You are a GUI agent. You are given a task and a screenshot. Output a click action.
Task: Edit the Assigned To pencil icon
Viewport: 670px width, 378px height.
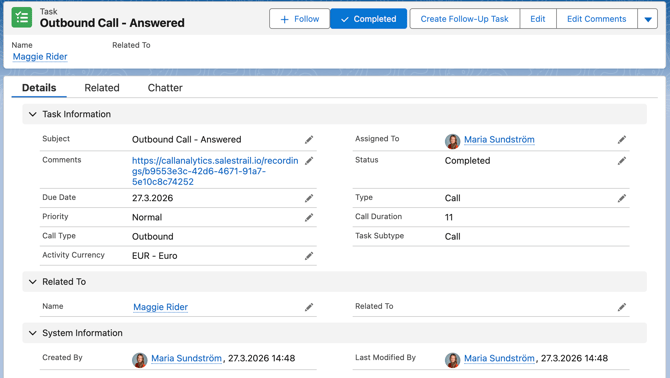pos(622,140)
